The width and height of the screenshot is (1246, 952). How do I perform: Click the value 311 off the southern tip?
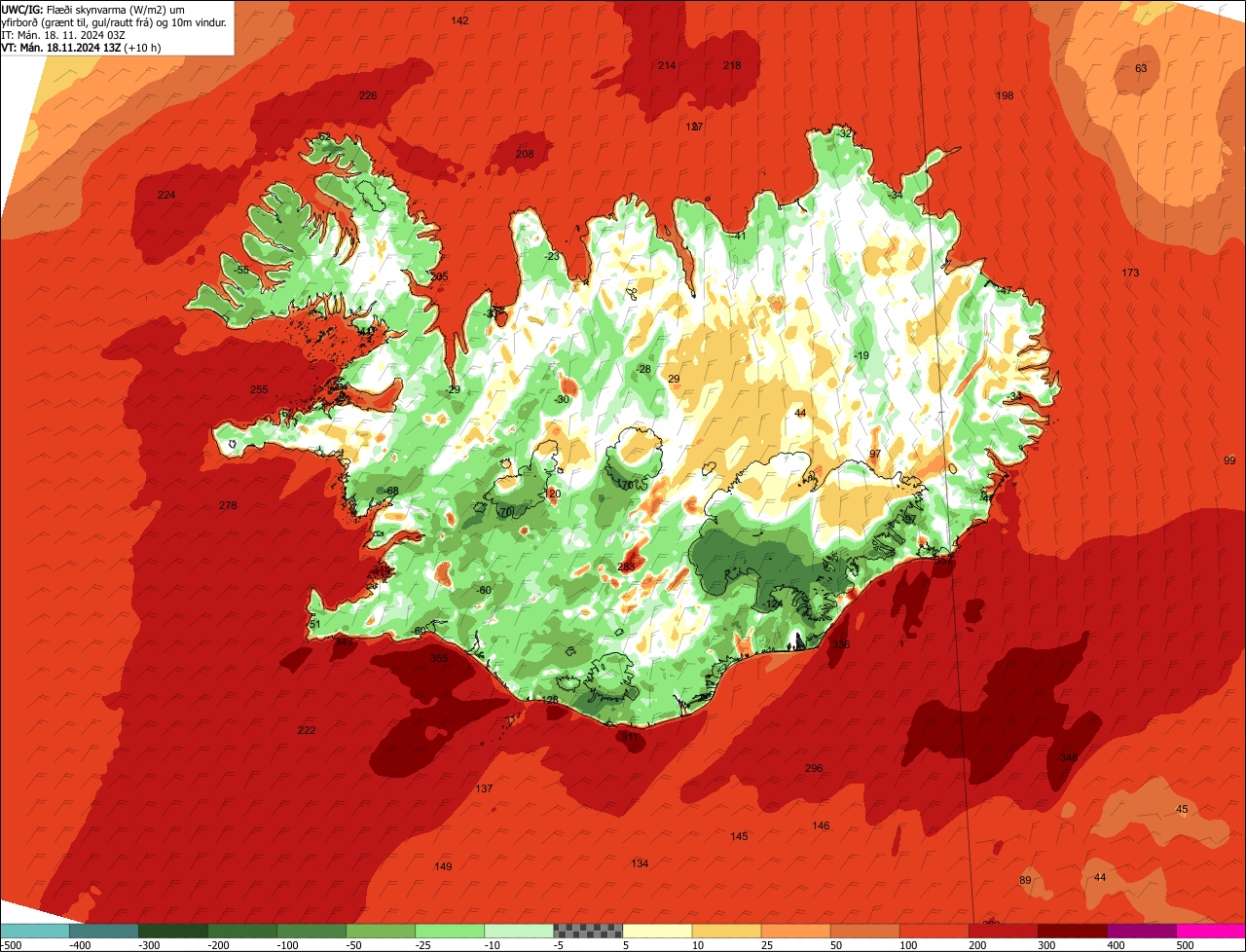[x=631, y=737]
